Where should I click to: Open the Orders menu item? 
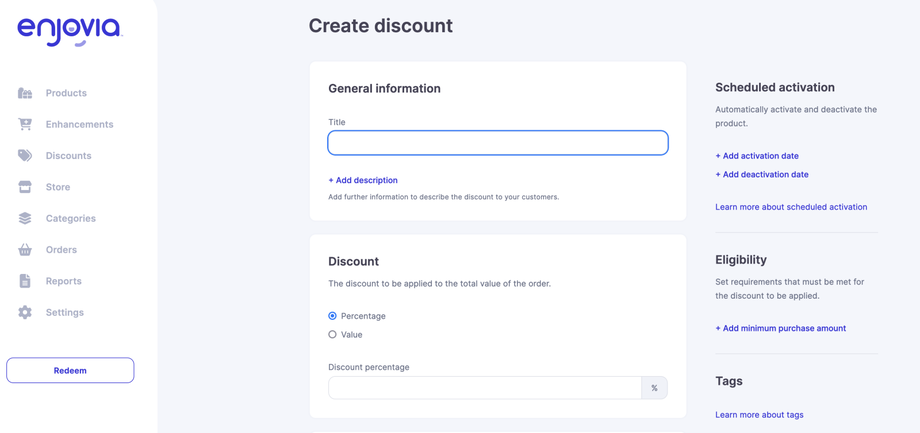61,250
